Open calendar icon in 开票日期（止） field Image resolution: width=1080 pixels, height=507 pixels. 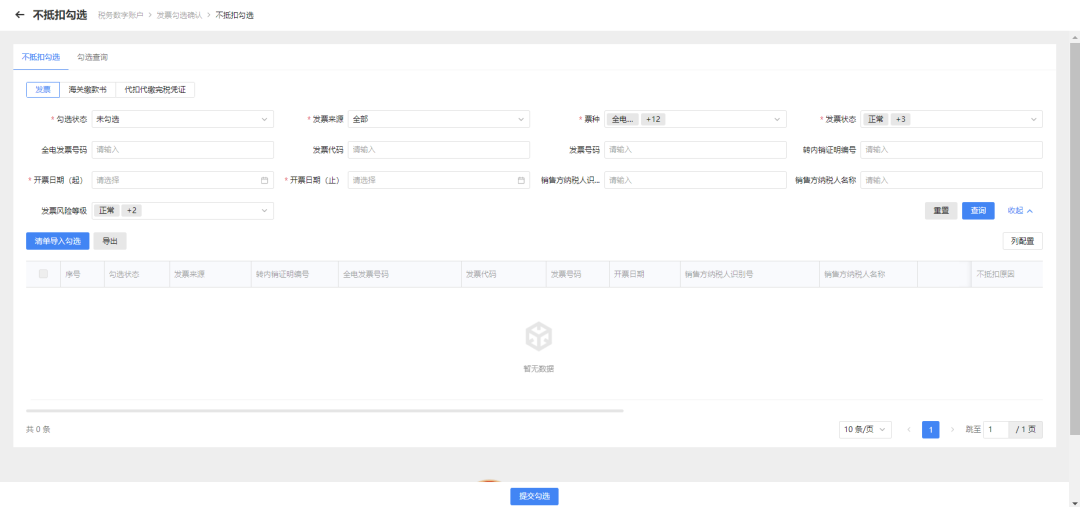pos(521,180)
